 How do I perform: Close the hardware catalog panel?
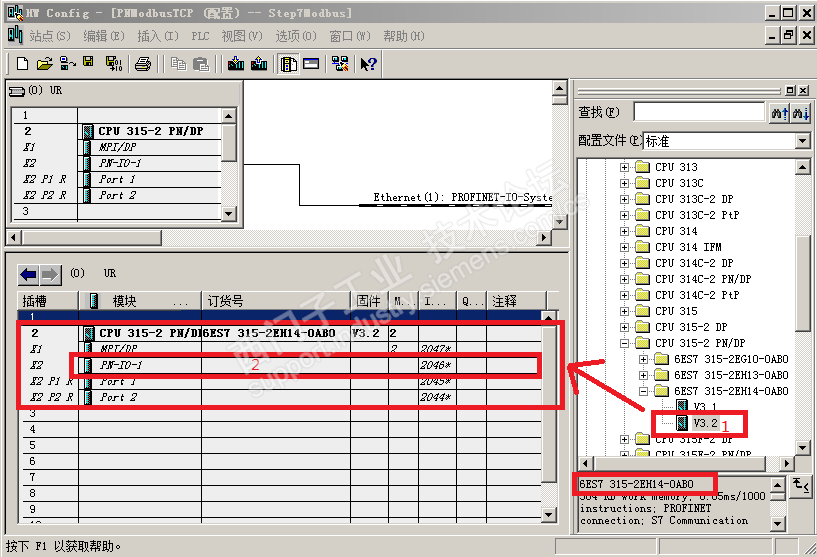click(804, 90)
